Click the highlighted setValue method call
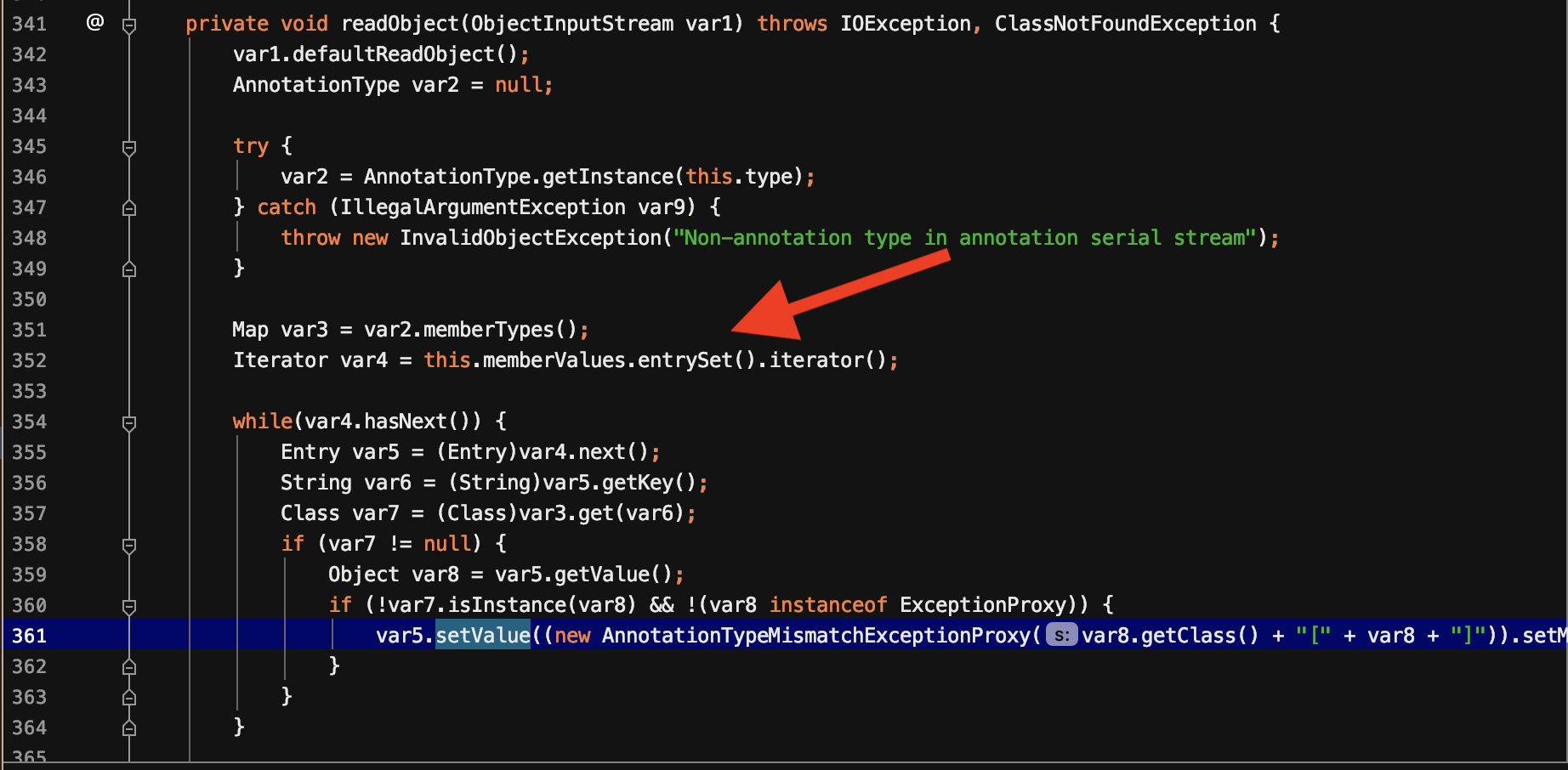This screenshot has width=1568, height=770. pyautogui.click(x=483, y=636)
